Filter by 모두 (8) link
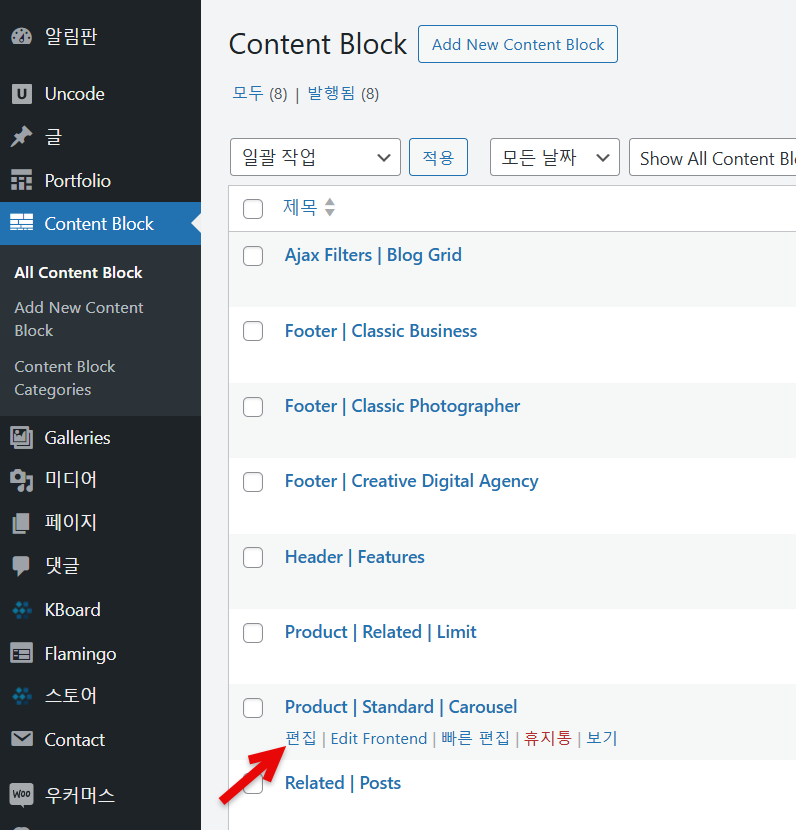796x830 pixels. pos(259,94)
